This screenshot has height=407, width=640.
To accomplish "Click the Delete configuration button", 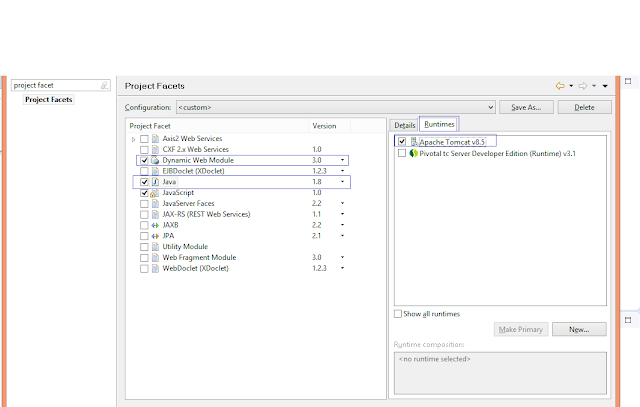I will (584, 107).
